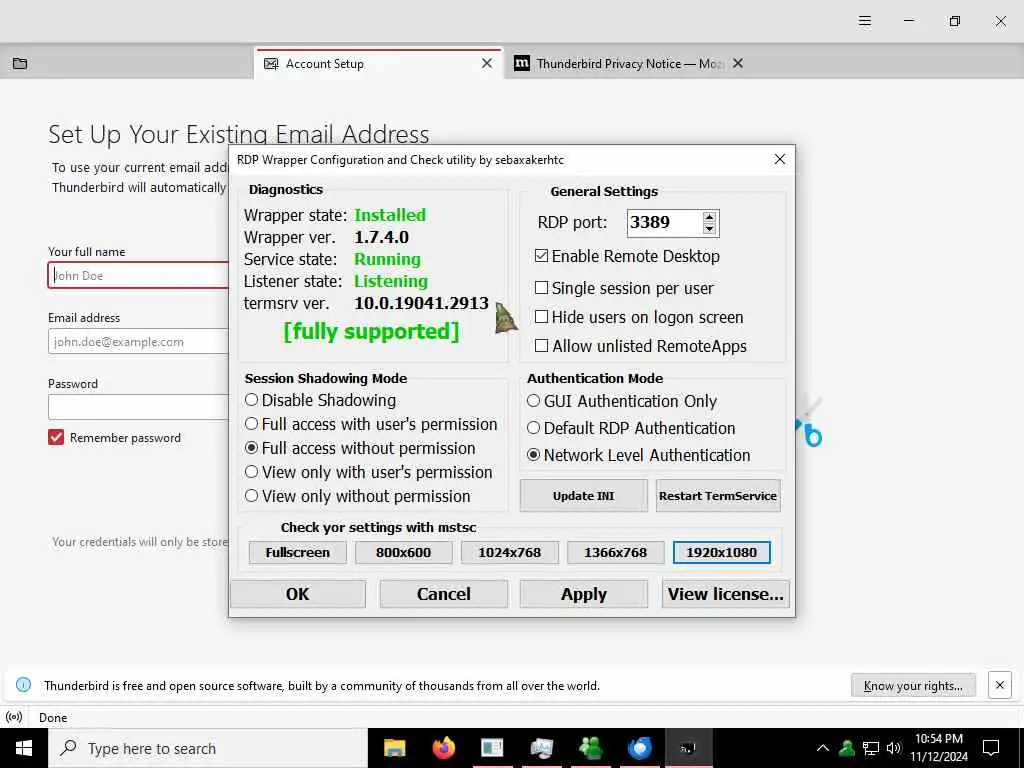Viewport: 1024px width, 768px height.
Task: Open View license... button
Action: tap(726, 594)
